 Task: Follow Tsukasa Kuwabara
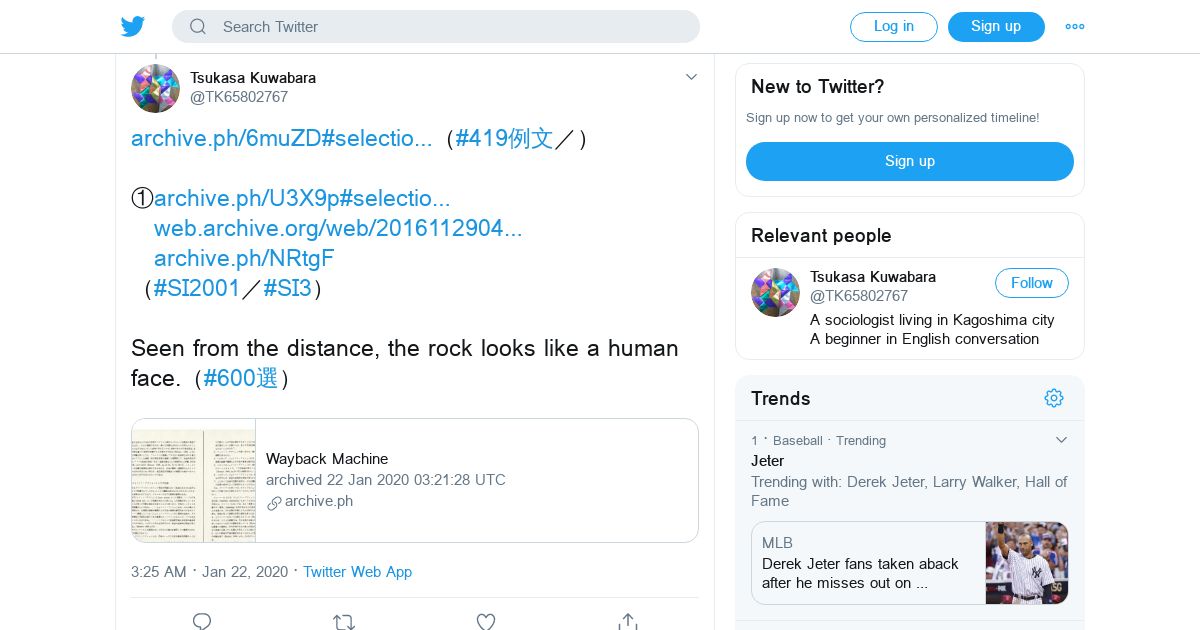tap(1031, 283)
